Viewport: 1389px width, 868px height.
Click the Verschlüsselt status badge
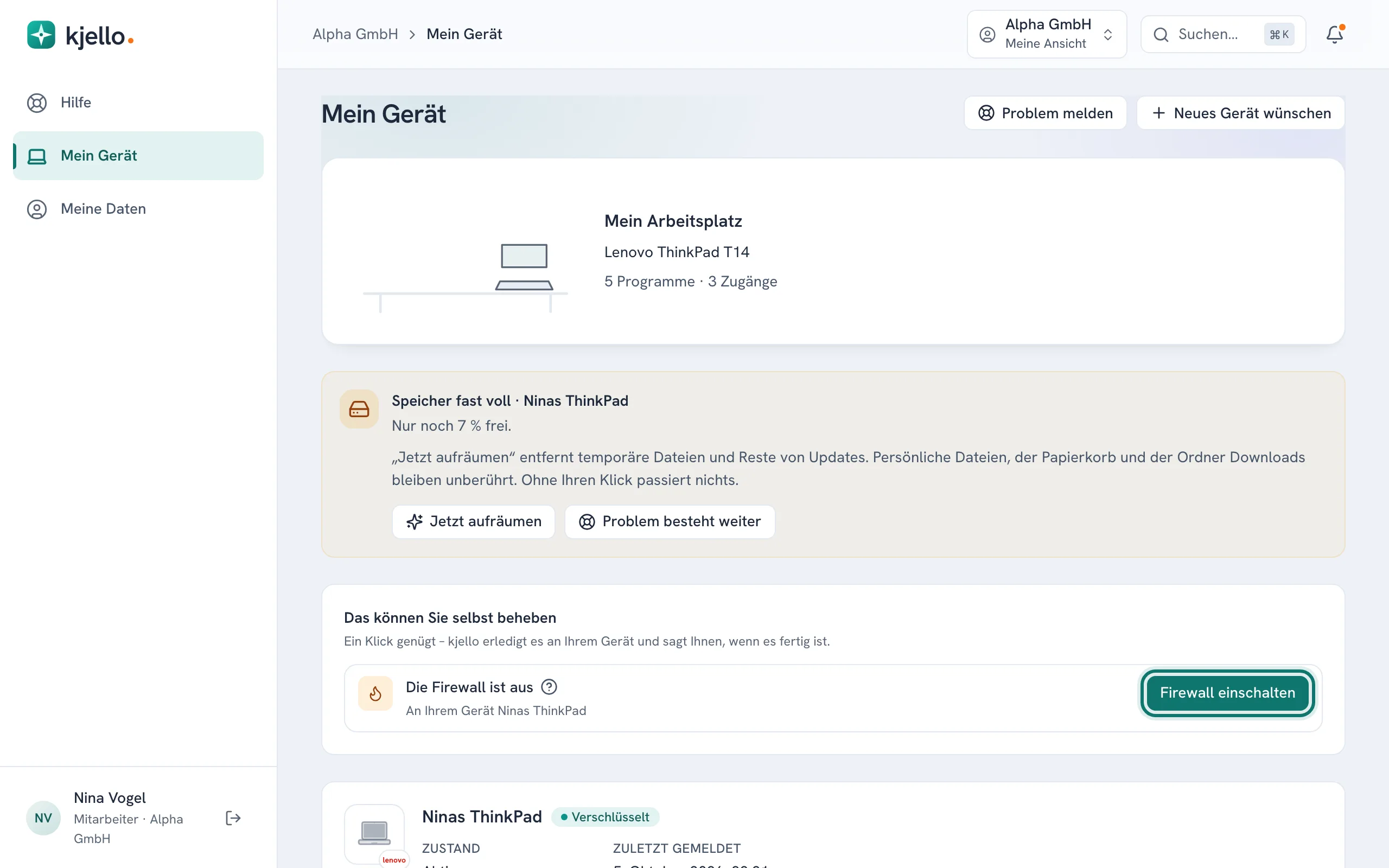[606, 817]
